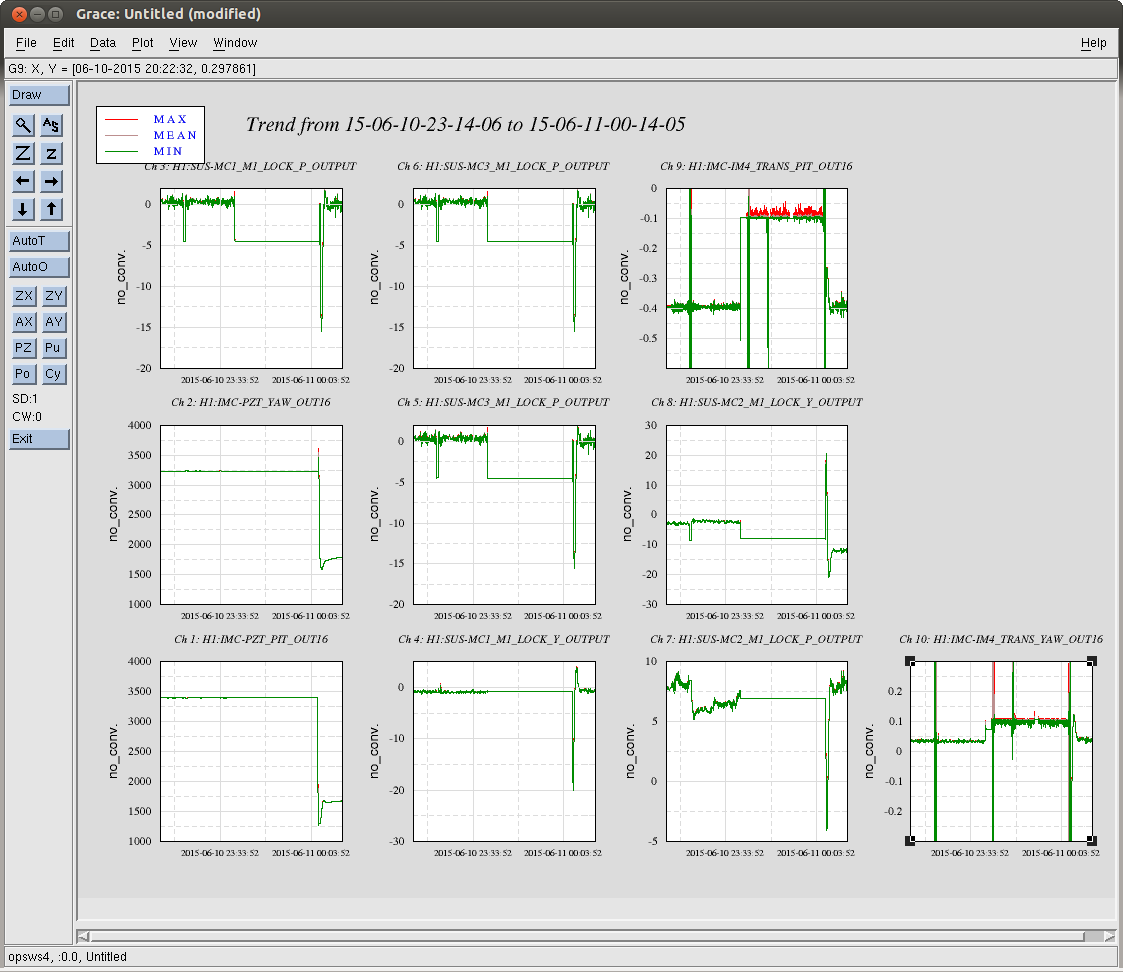The width and height of the screenshot is (1123, 972).
Task: Open the Edit menu
Action: pos(64,43)
